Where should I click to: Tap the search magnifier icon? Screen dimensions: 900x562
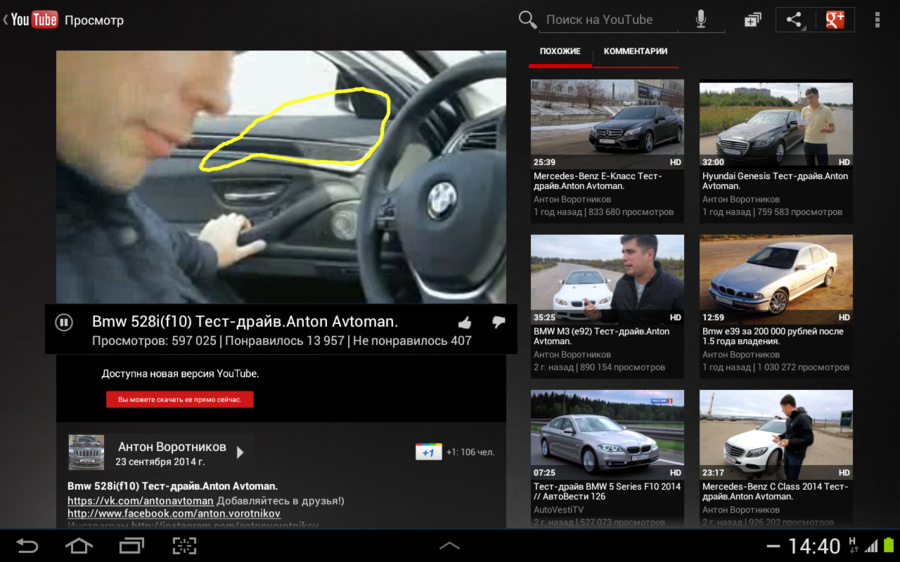[x=527, y=20]
